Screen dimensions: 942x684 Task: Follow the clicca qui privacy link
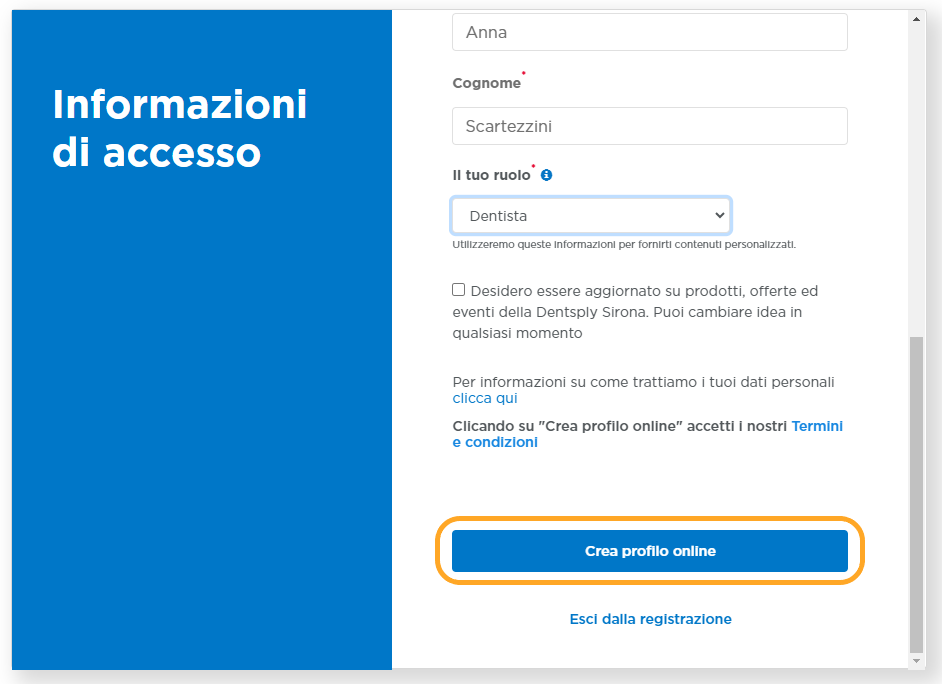point(485,398)
